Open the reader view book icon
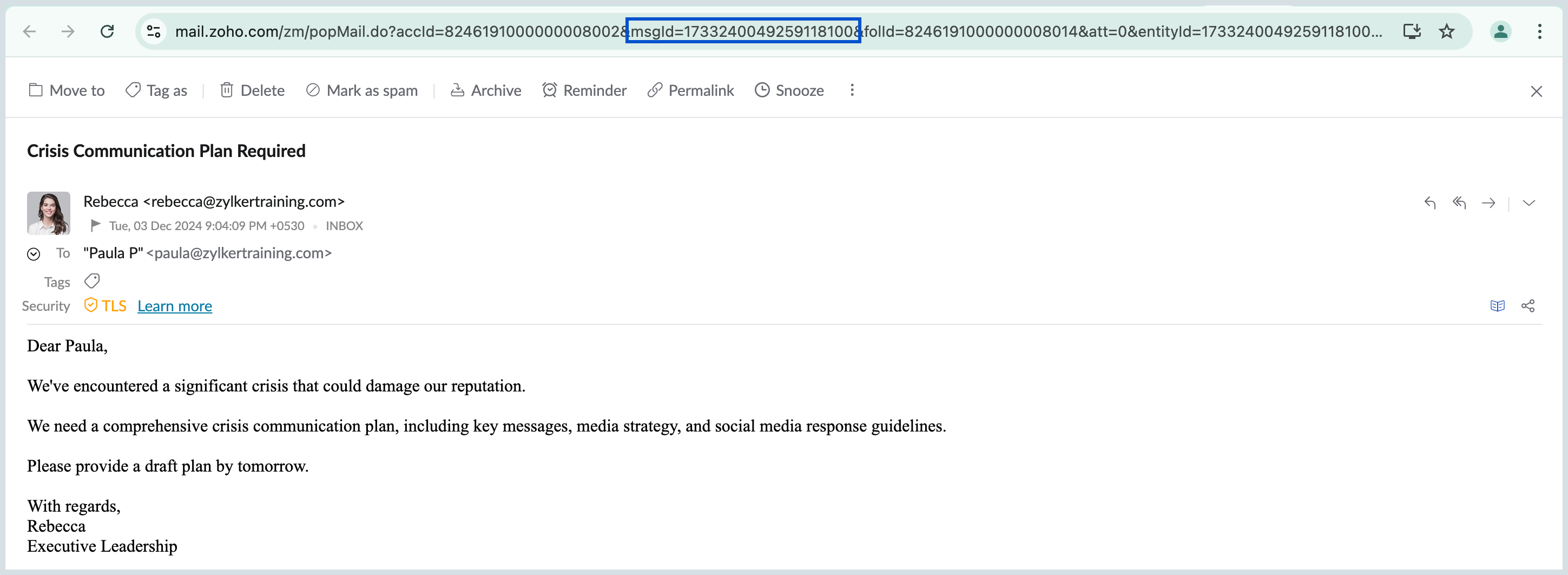Viewport: 1568px width, 575px height. pyautogui.click(x=1497, y=306)
